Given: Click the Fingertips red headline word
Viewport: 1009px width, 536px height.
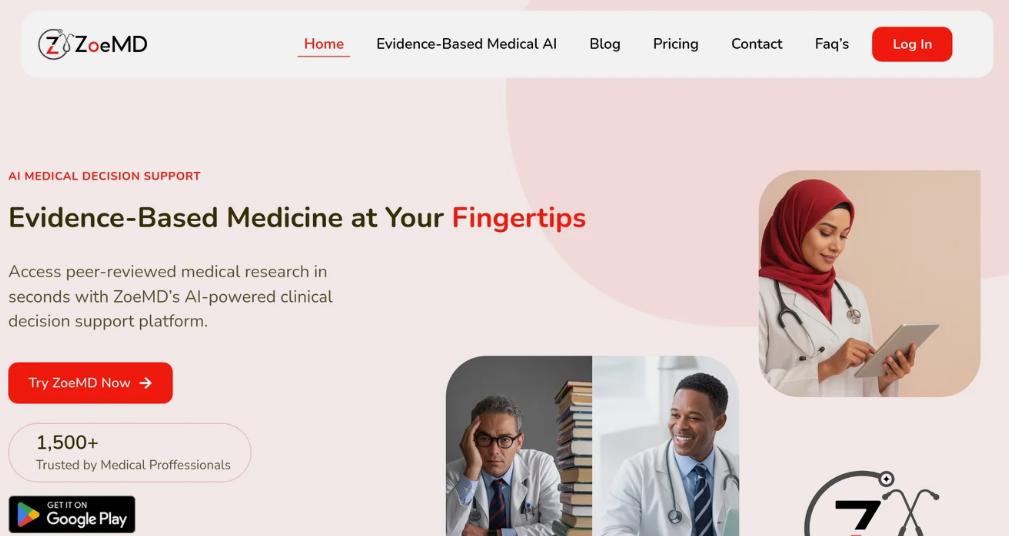Looking at the screenshot, I should coord(519,217).
